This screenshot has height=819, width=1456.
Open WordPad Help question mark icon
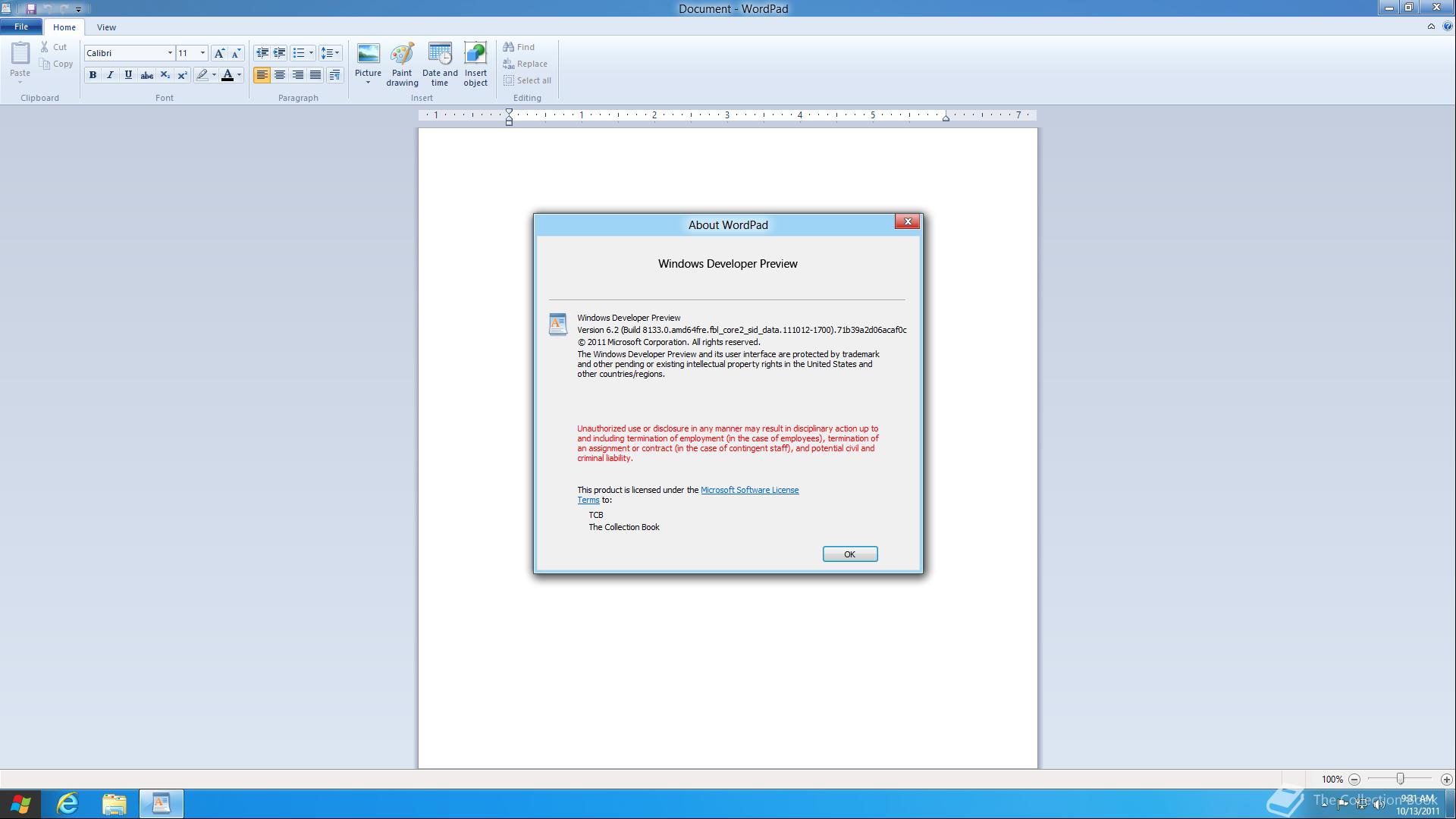pos(1447,27)
